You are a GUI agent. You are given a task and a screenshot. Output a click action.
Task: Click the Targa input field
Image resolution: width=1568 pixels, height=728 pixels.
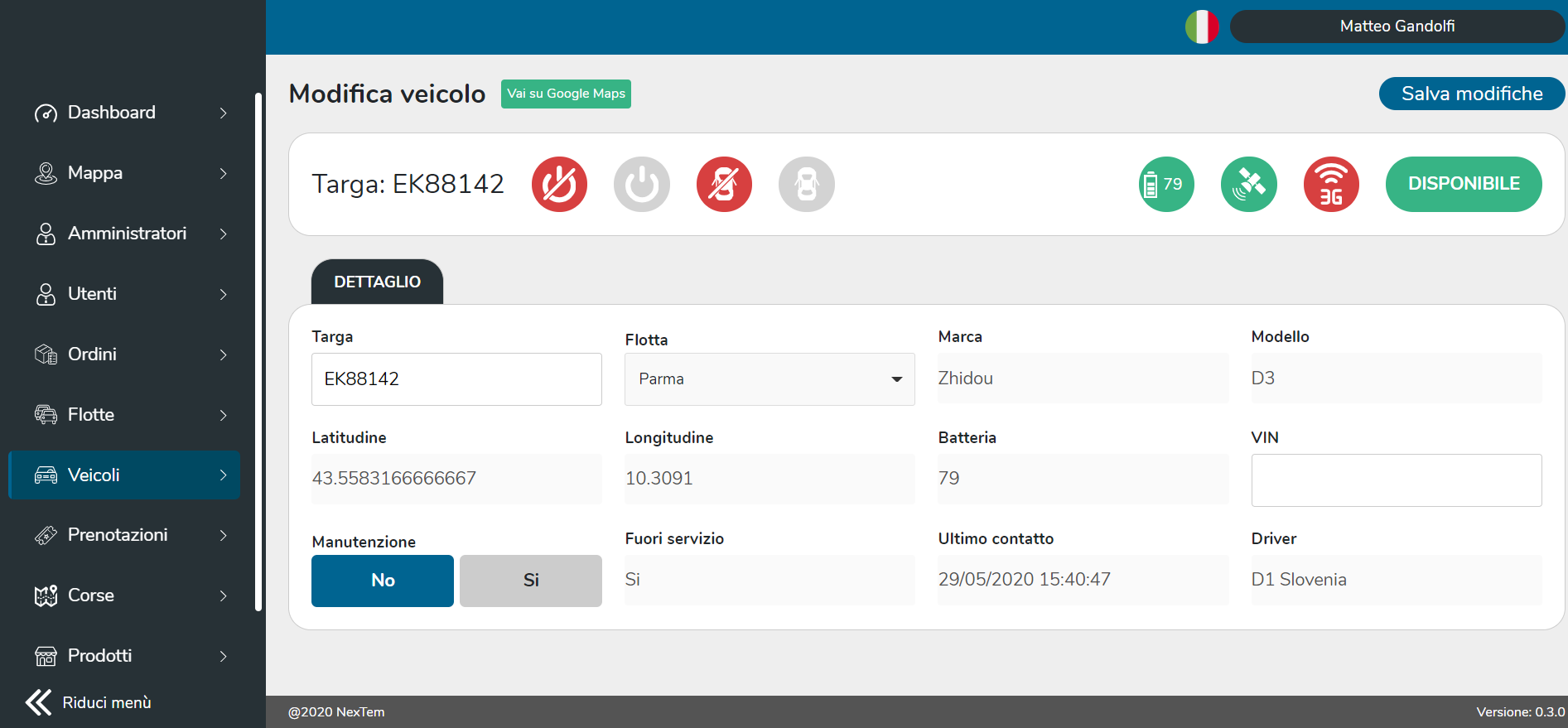click(456, 379)
